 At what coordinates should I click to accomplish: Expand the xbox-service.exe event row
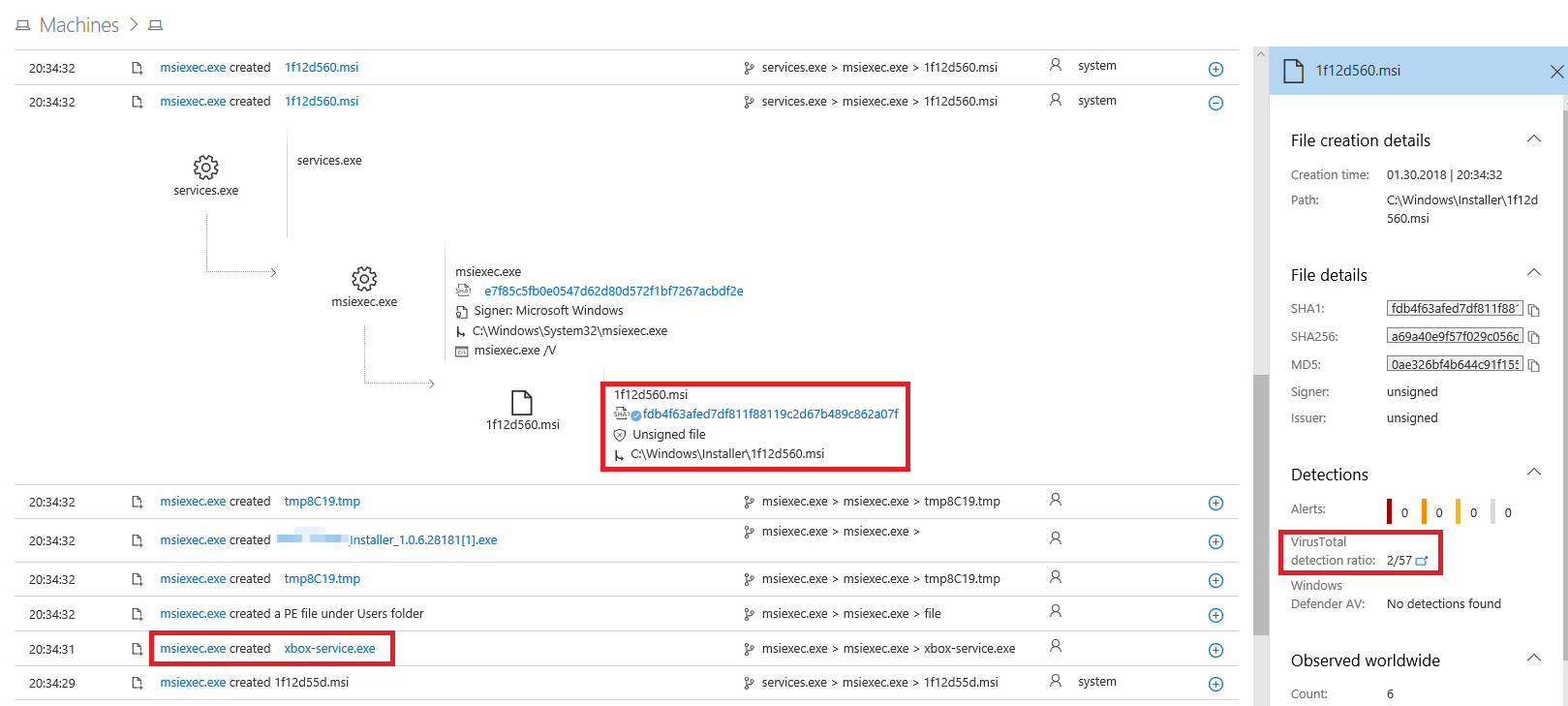pos(1215,650)
